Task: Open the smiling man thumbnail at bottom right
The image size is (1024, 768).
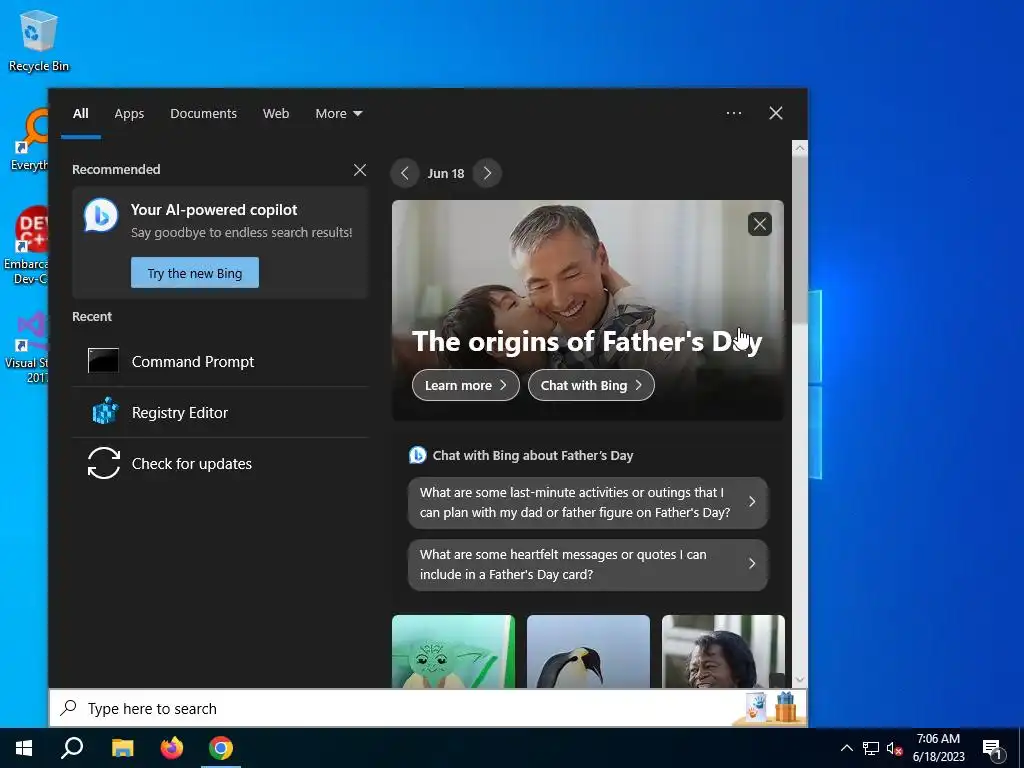Action: coord(723,651)
